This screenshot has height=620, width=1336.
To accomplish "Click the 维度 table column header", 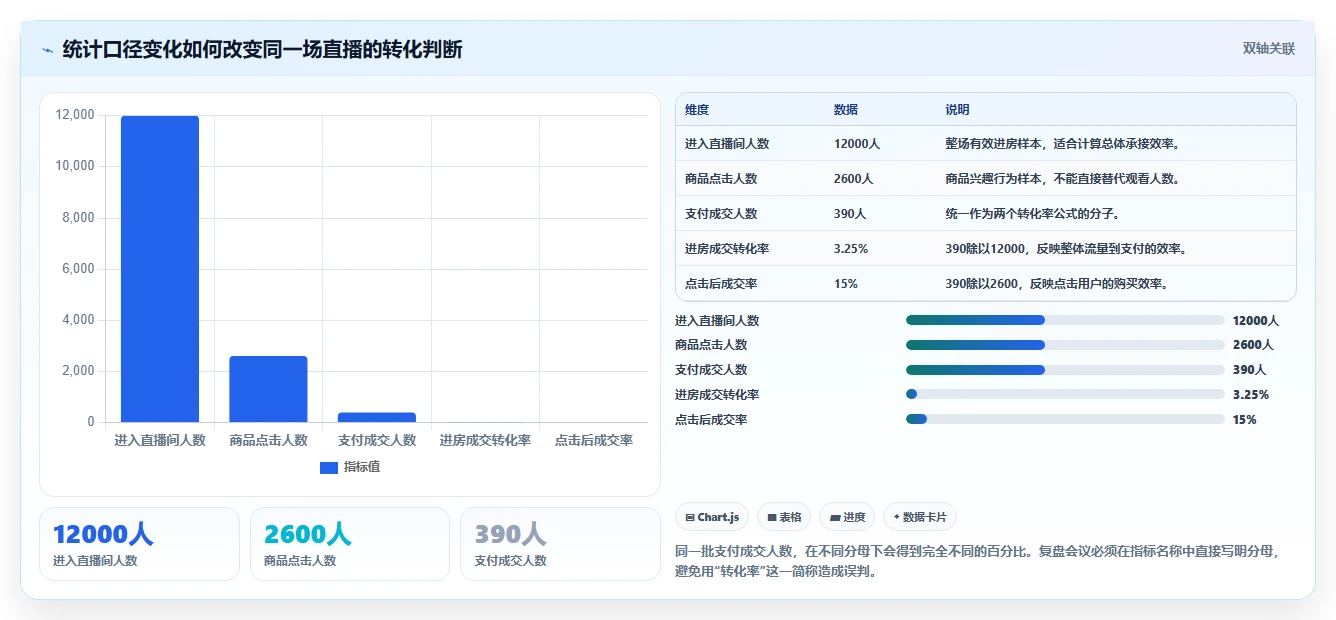I will [x=697, y=110].
